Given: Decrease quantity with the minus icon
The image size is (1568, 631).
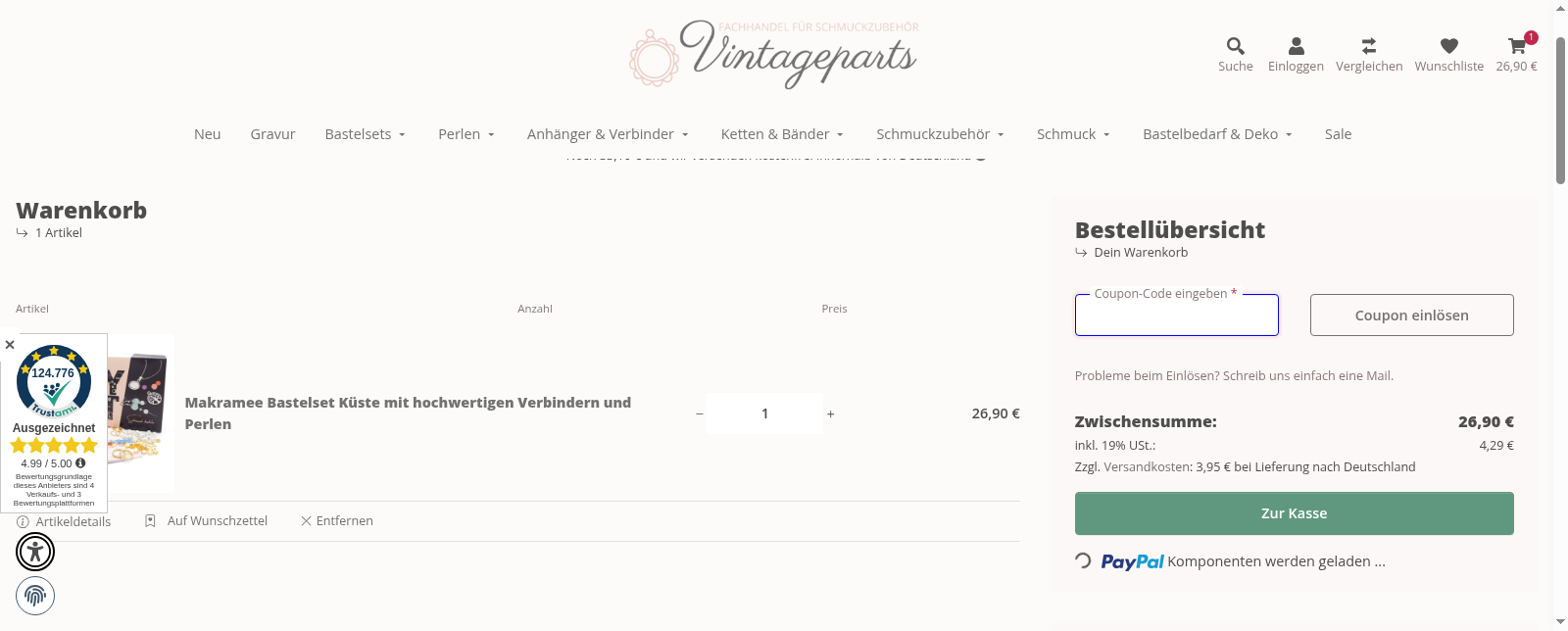Looking at the screenshot, I should pyautogui.click(x=700, y=413).
